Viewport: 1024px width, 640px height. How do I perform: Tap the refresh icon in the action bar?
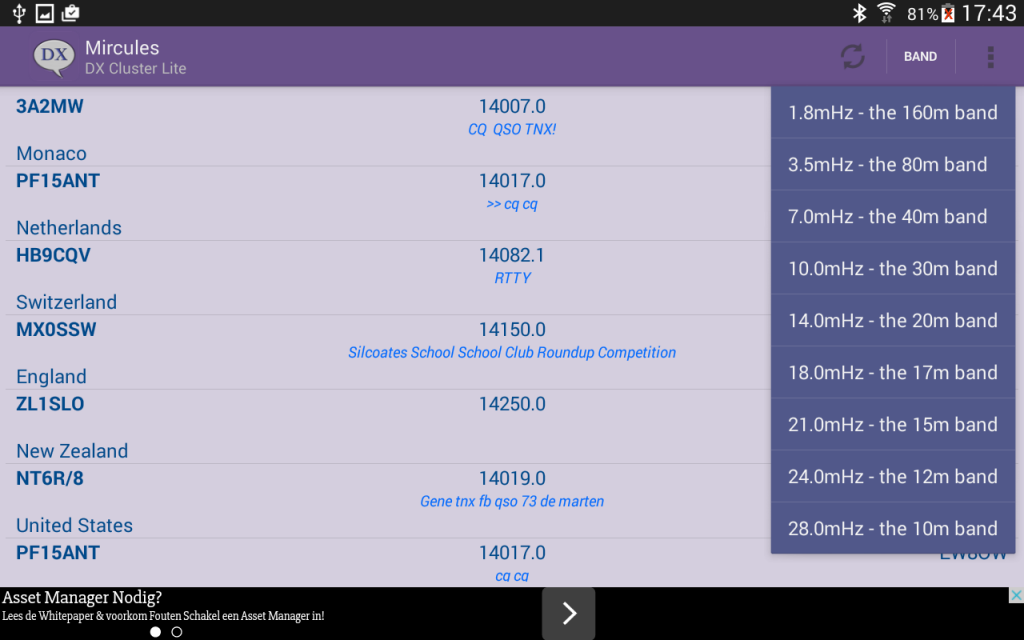(x=852, y=57)
